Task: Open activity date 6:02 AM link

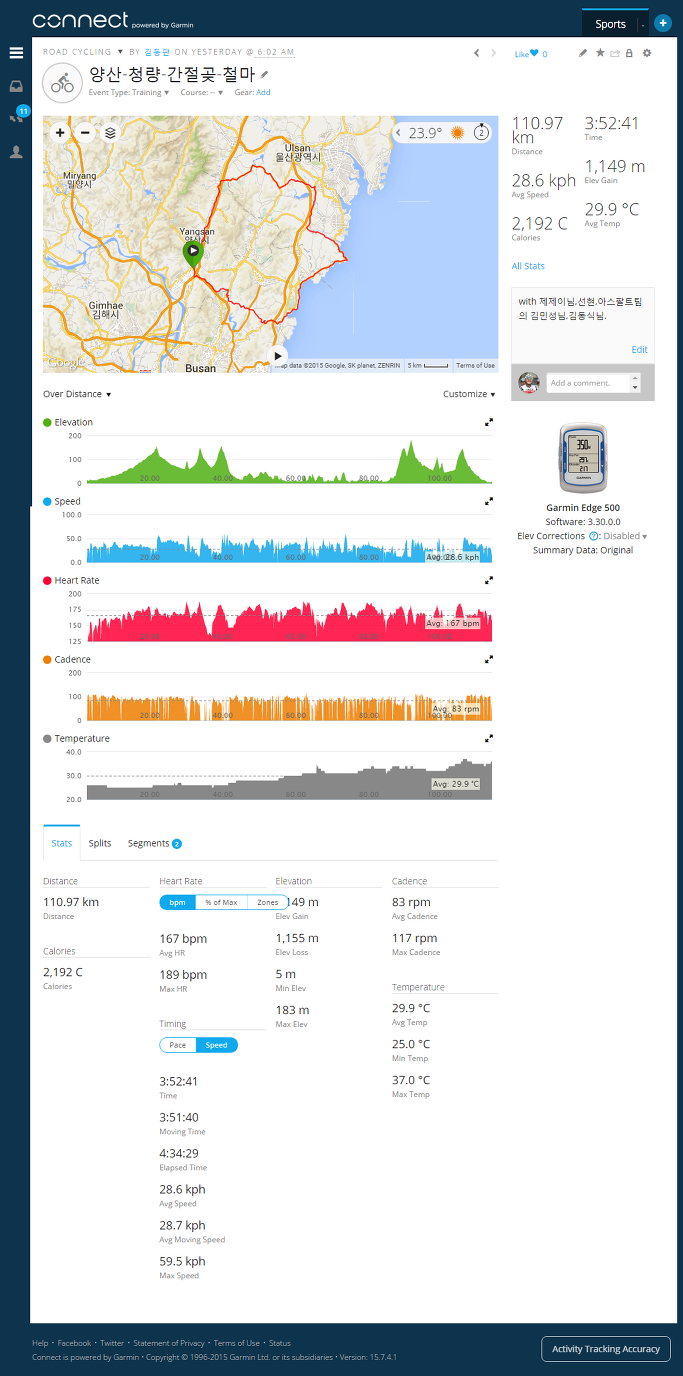Action: click(x=275, y=51)
